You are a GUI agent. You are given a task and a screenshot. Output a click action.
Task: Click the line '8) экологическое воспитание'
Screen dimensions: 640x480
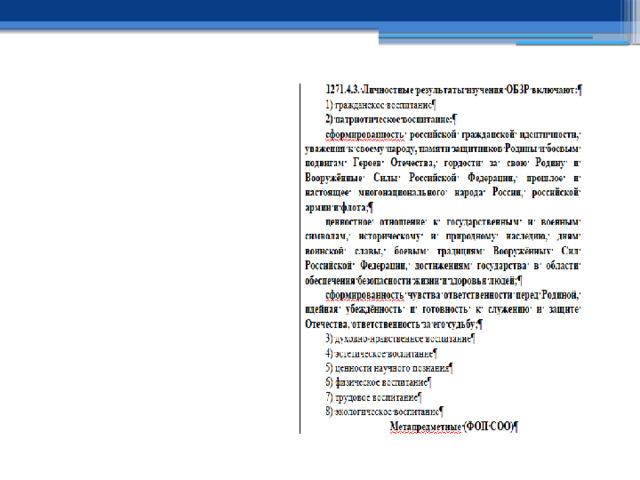[x=384, y=411]
